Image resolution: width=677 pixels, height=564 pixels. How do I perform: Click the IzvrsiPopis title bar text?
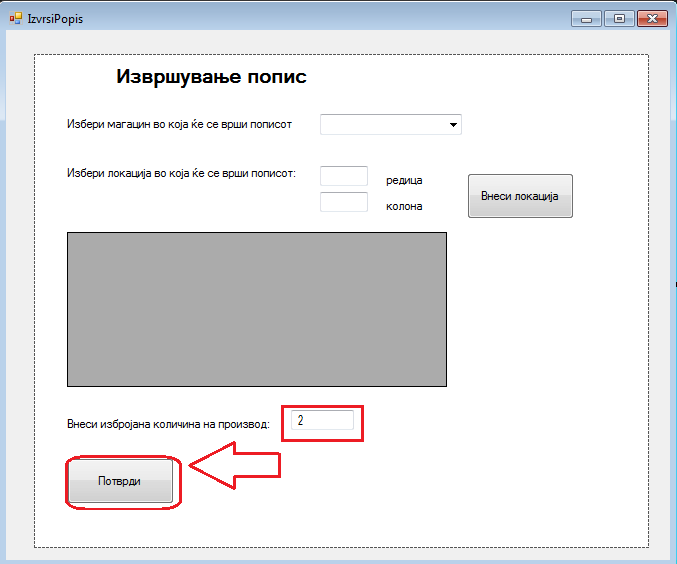56,19
